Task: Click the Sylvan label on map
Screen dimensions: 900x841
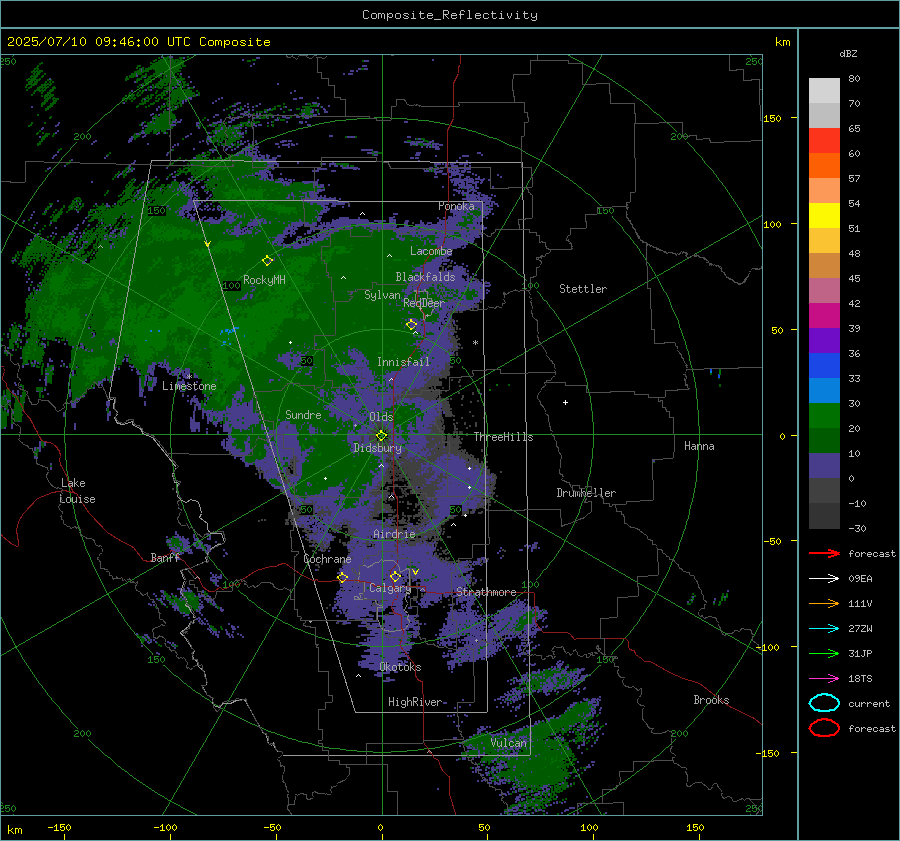Action: pos(382,295)
